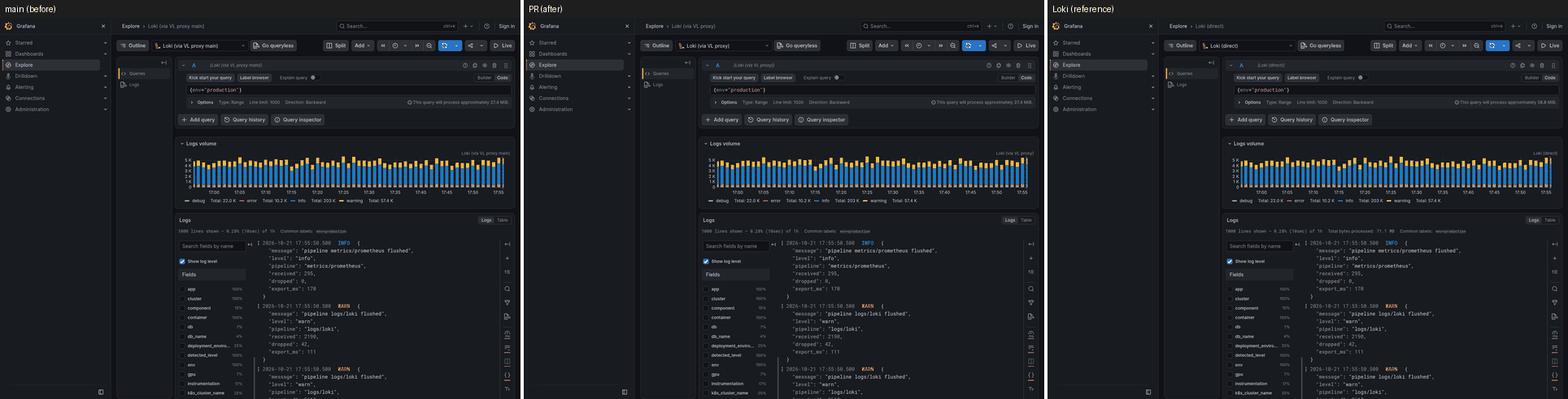This screenshot has height=399, width=1568.
Task: Open Query inspector in Loki (reference) pane
Action: (1345, 119)
